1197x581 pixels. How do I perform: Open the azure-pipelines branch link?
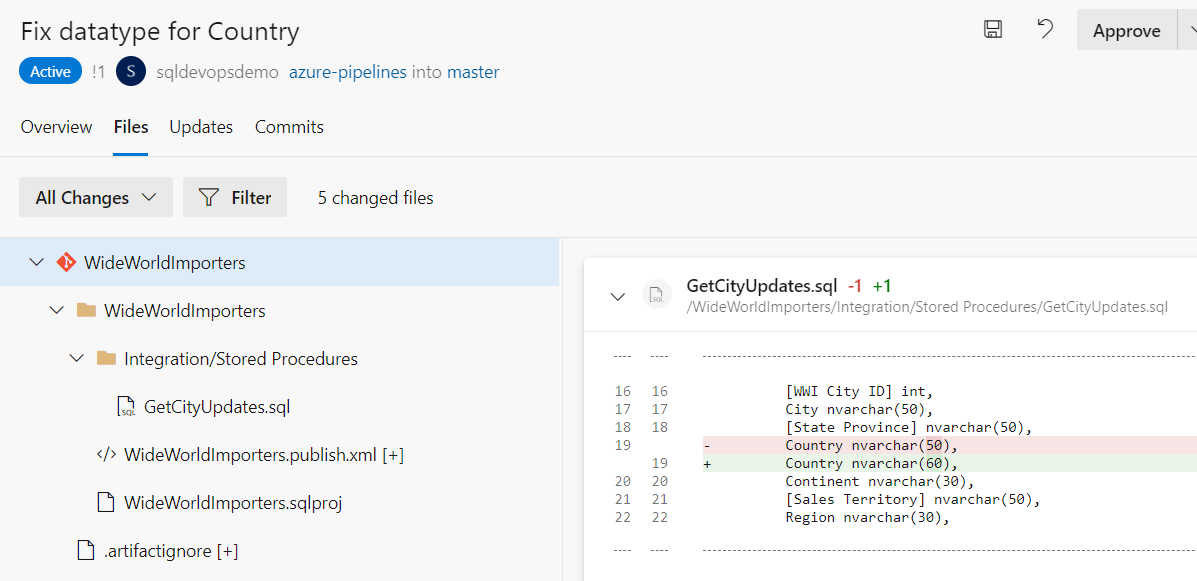(347, 73)
